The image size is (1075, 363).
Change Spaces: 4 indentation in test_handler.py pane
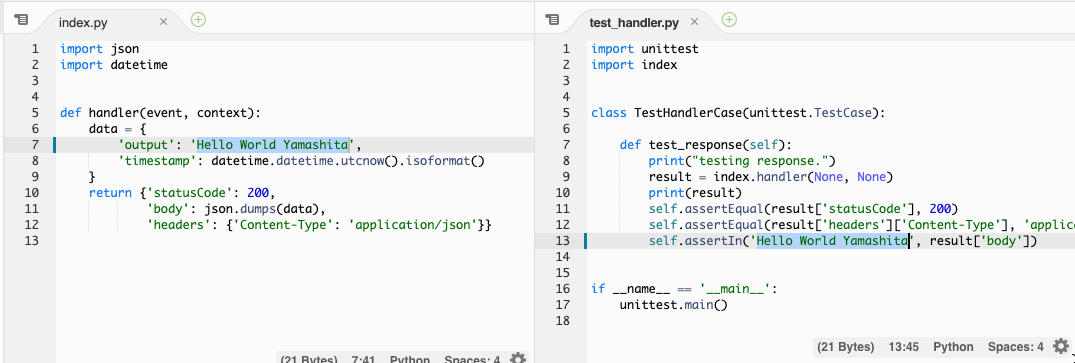(1015, 347)
